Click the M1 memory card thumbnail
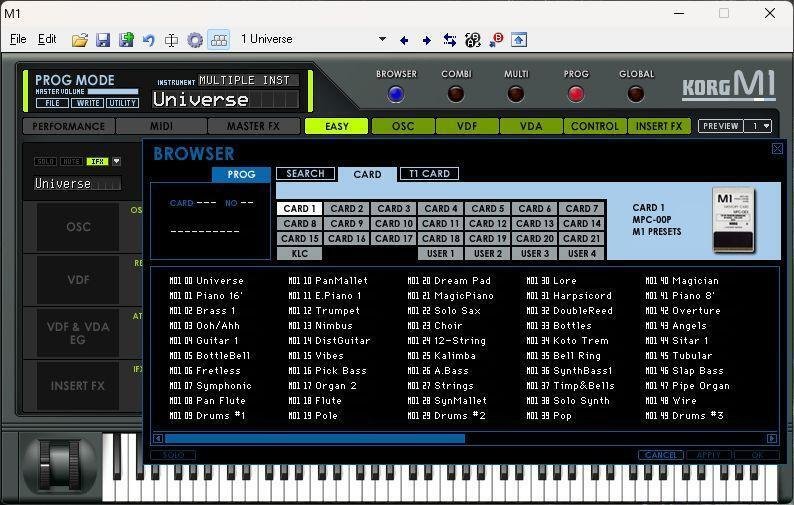The height and width of the screenshot is (505, 794). [x=733, y=220]
